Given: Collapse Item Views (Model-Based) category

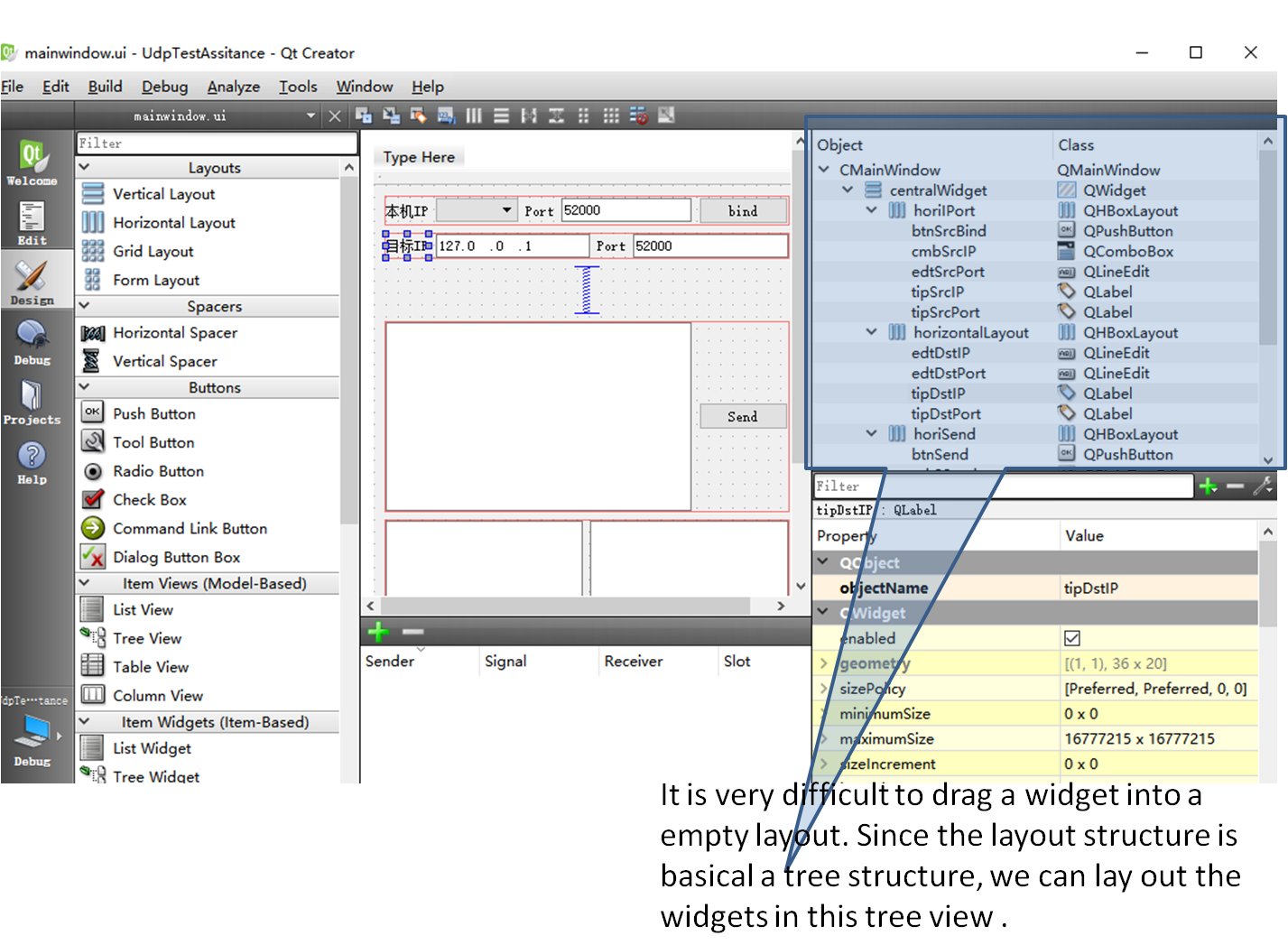Looking at the screenshot, I should point(85,583).
